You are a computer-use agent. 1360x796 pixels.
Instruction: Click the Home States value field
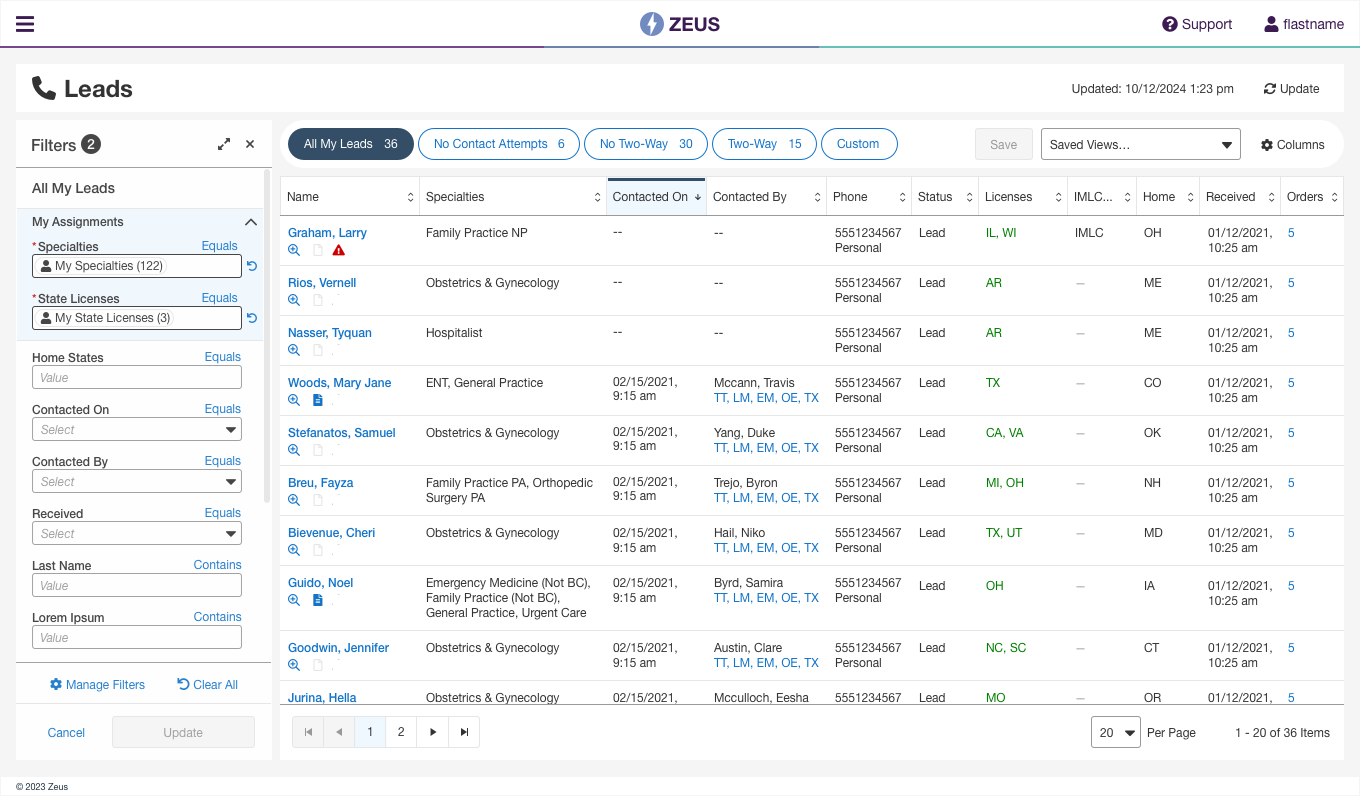click(x=137, y=377)
